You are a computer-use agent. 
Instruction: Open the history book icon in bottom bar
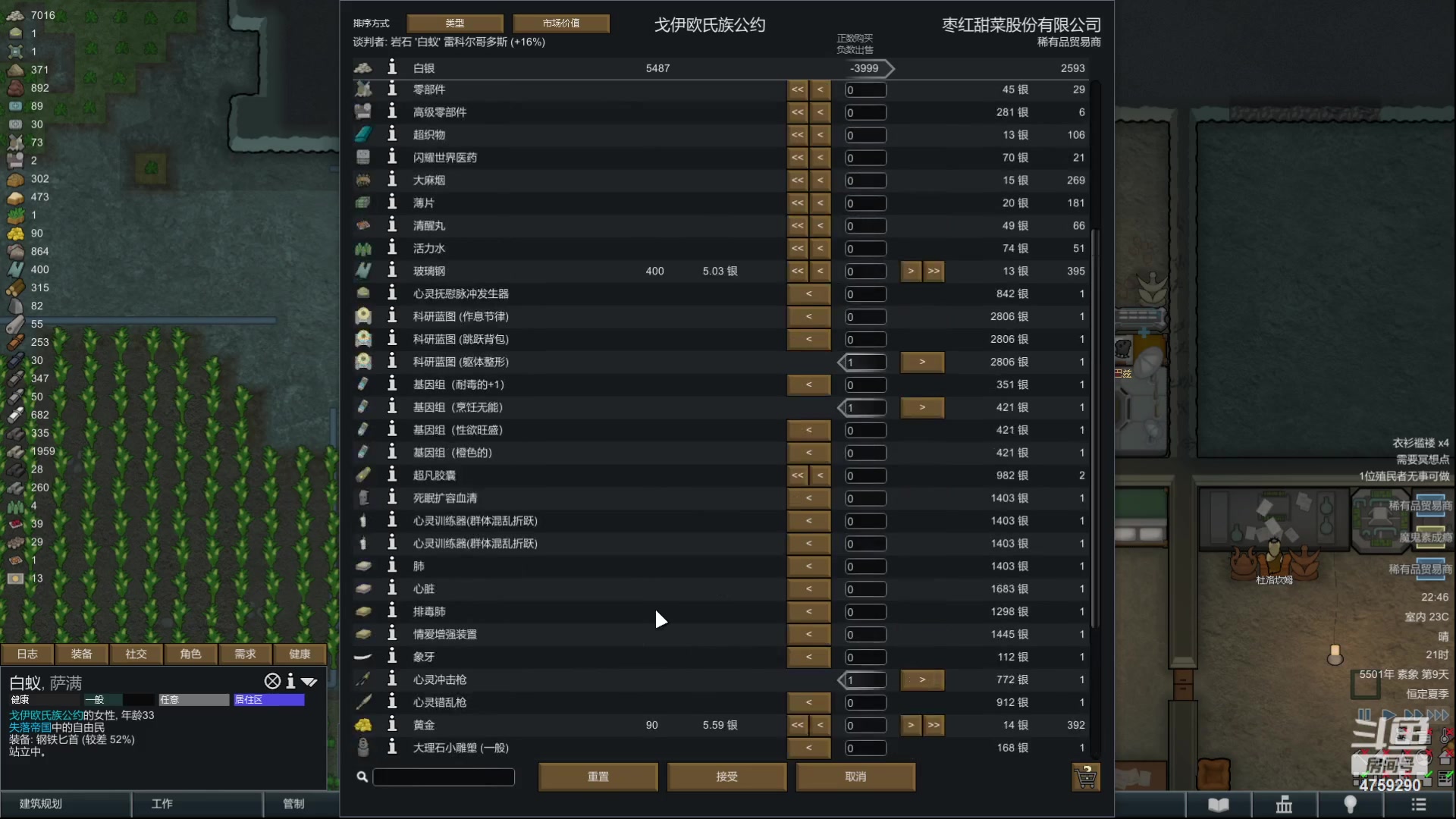pyautogui.click(x=1218, y=805)
